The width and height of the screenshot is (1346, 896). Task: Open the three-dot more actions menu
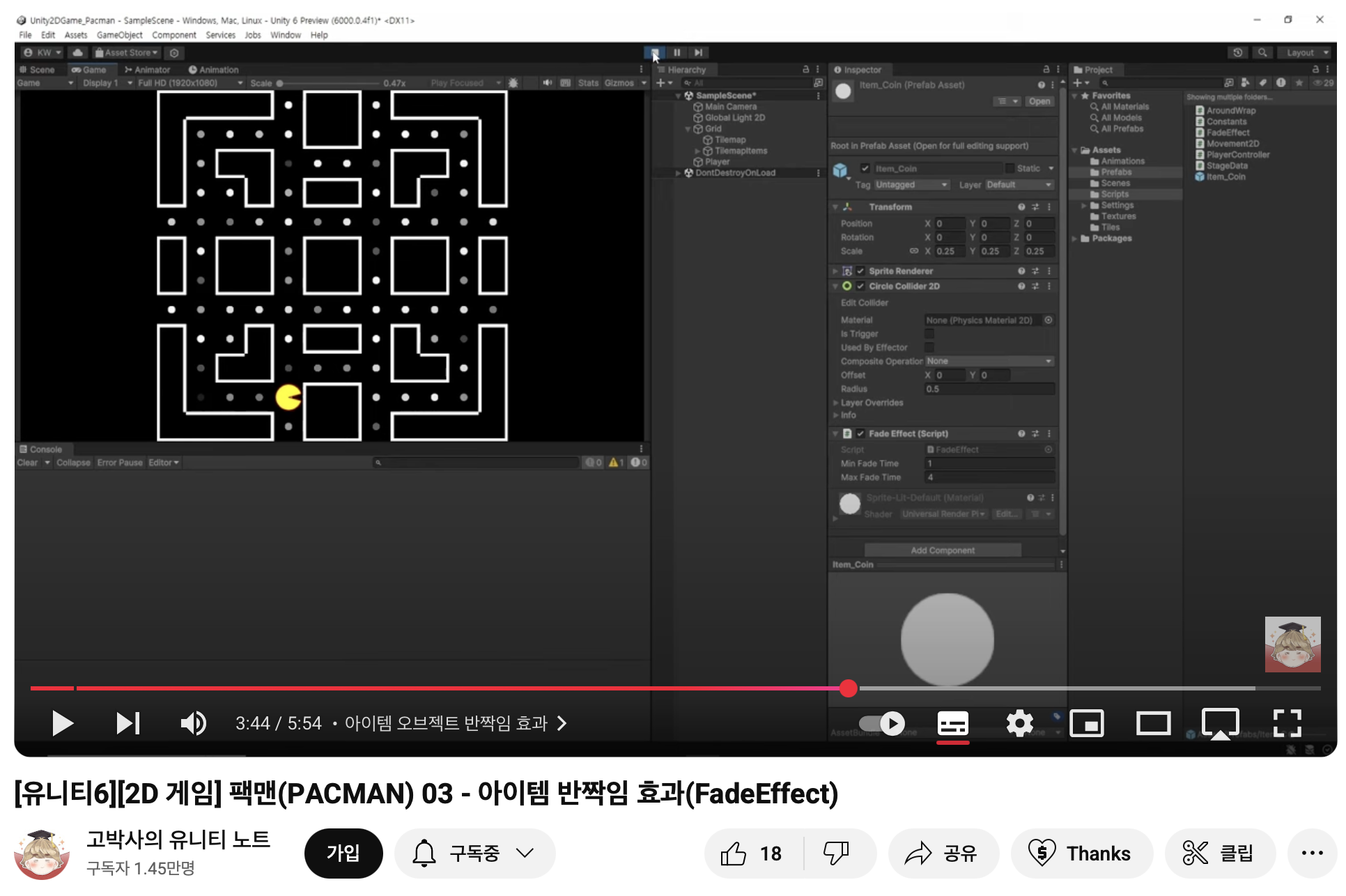[1312, 853]
